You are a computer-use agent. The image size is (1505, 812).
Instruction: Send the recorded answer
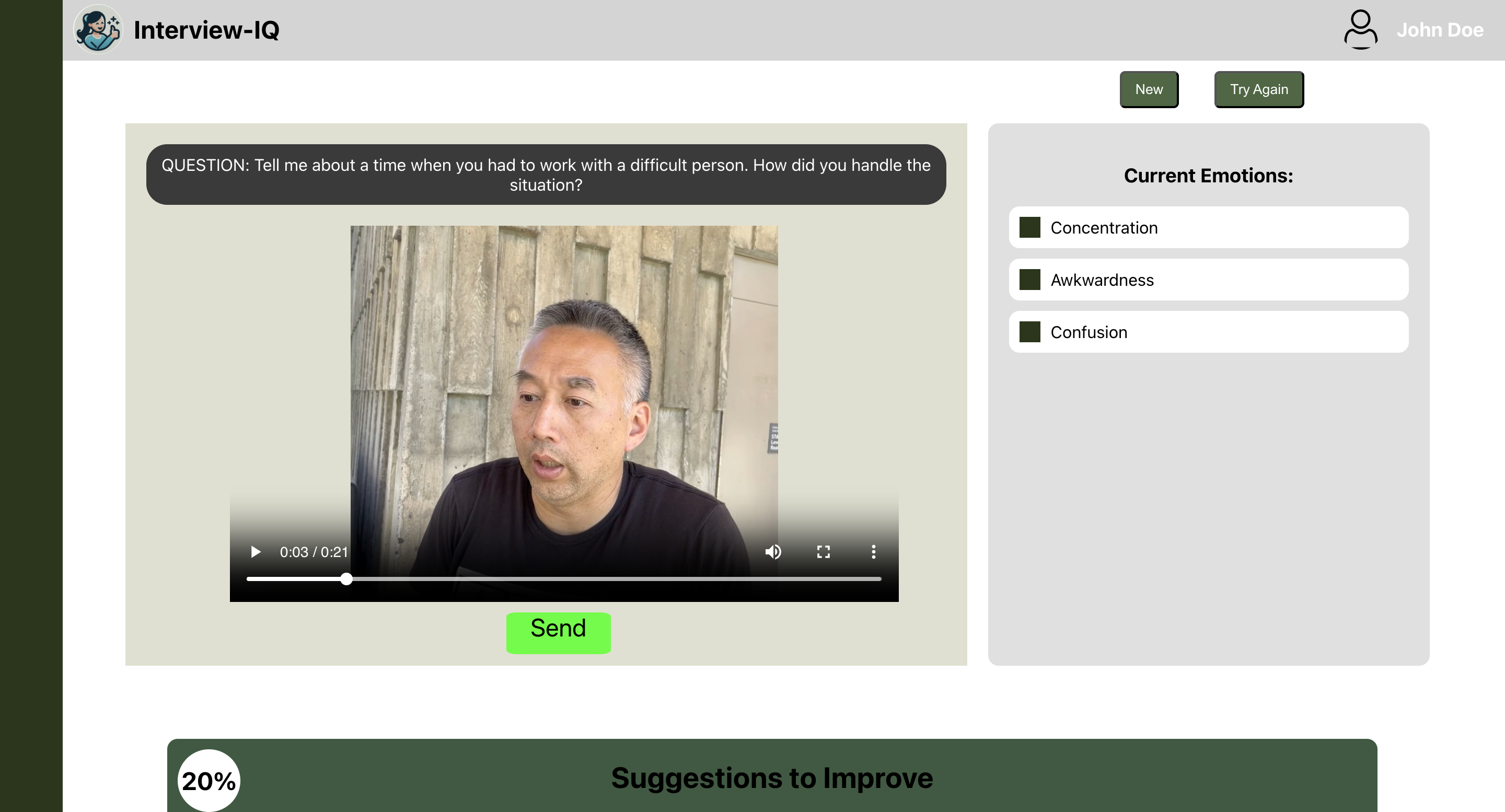tap(558, 633)
